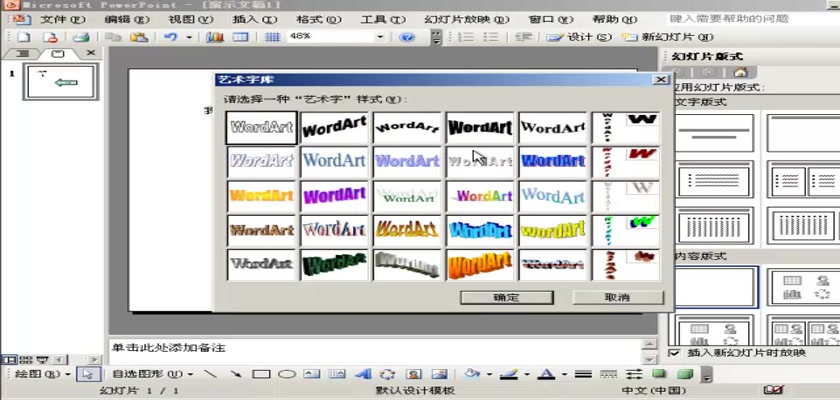The height and width of the screenshot is (400, 840).
Task: Click the Paste clipboard icon
Action: click(x=138, y=37)
